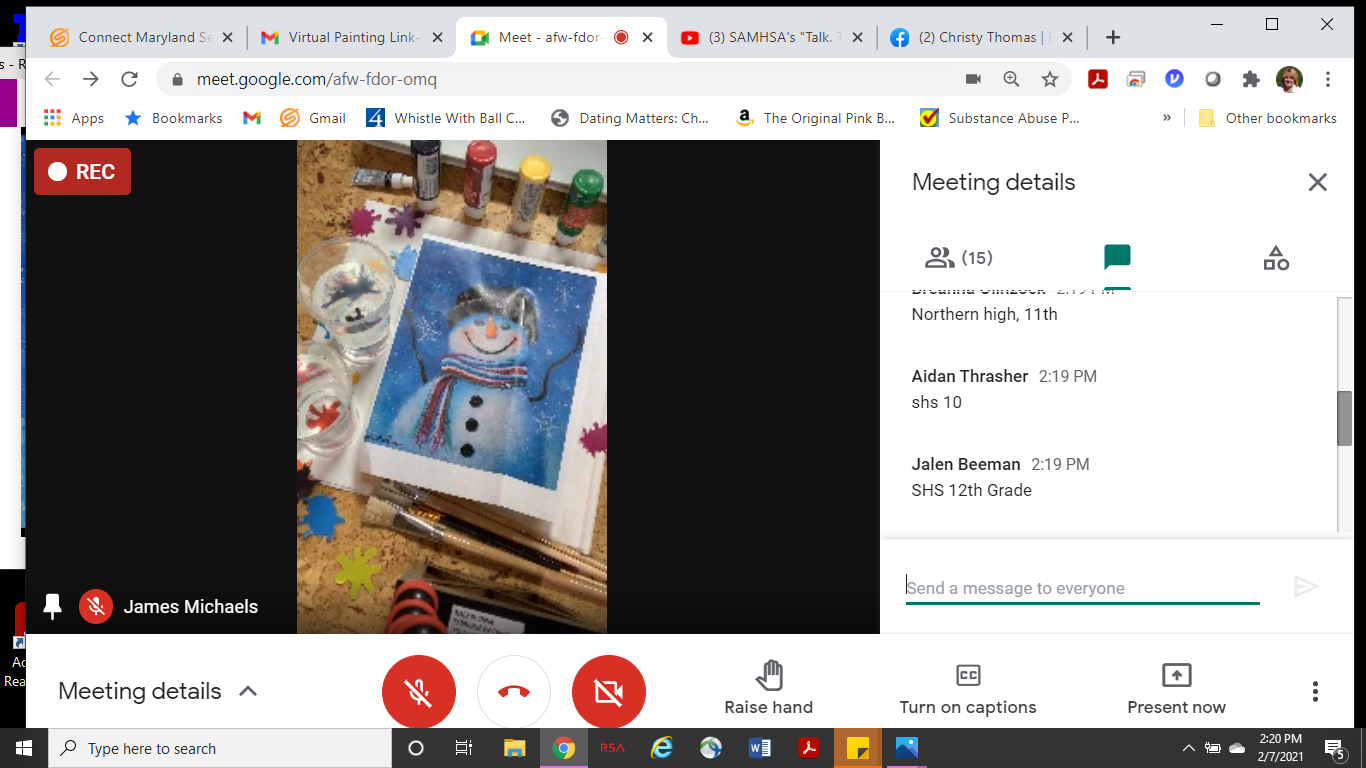The height and width of the screenshot is (768, 1366).
Task: Raise hand in the meeting
Action: tap(768, 689)
